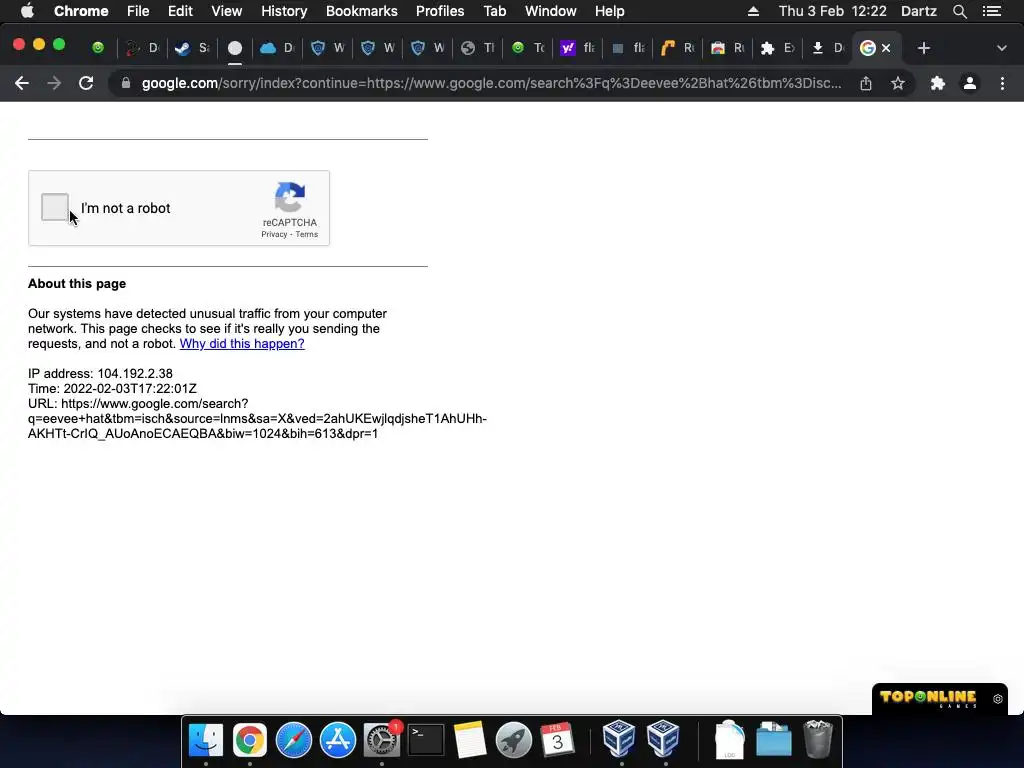The height and width of the screenshot is (768, 1024).
Task: Click the google.com URL in address bar
Action: click(x=491, y=83)
